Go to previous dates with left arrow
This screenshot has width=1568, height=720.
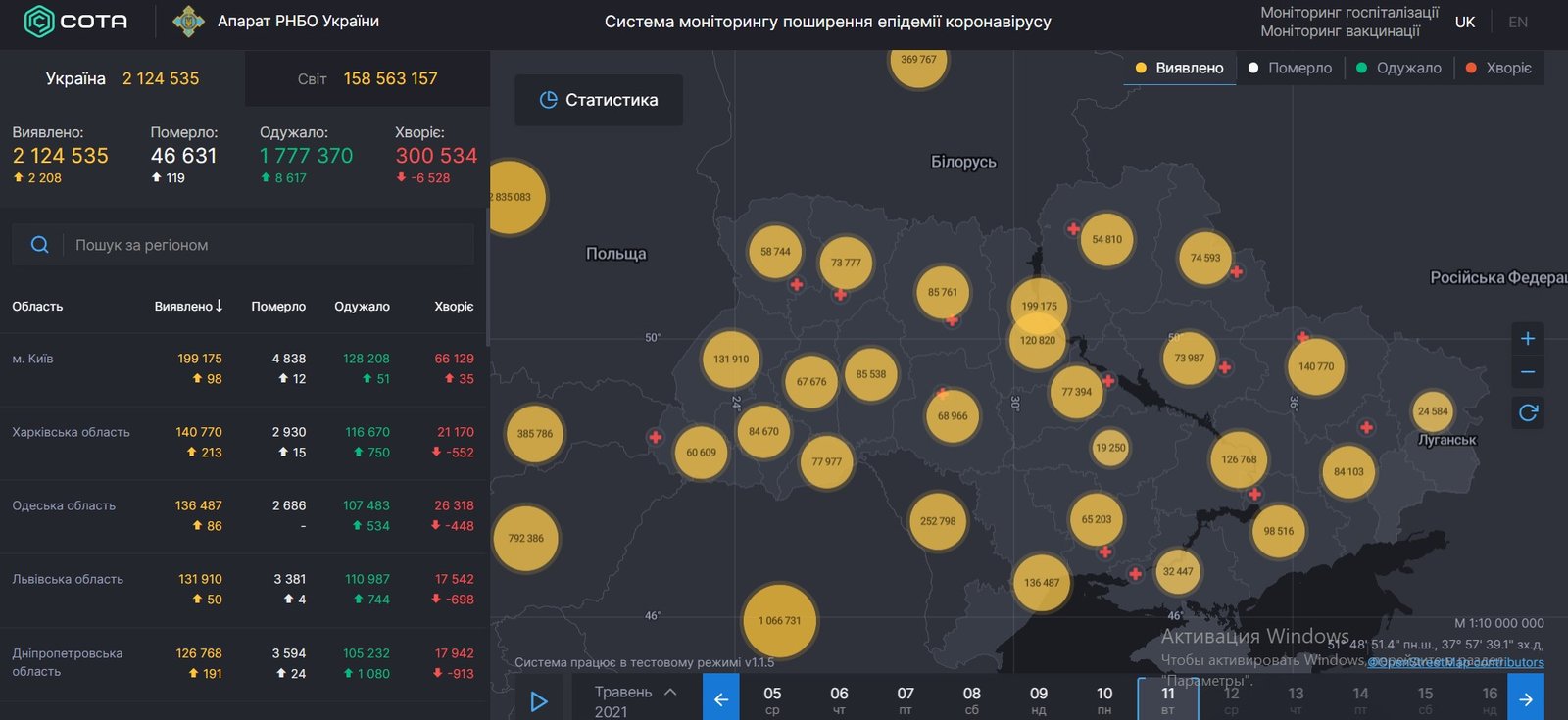[x=720, y=699]
